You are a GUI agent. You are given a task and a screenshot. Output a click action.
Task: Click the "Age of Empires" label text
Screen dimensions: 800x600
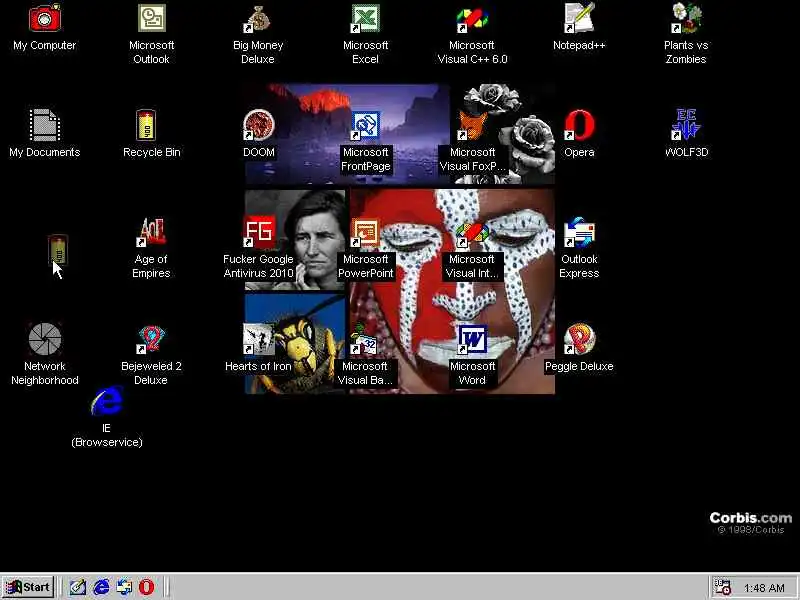[x=152, y=266]
